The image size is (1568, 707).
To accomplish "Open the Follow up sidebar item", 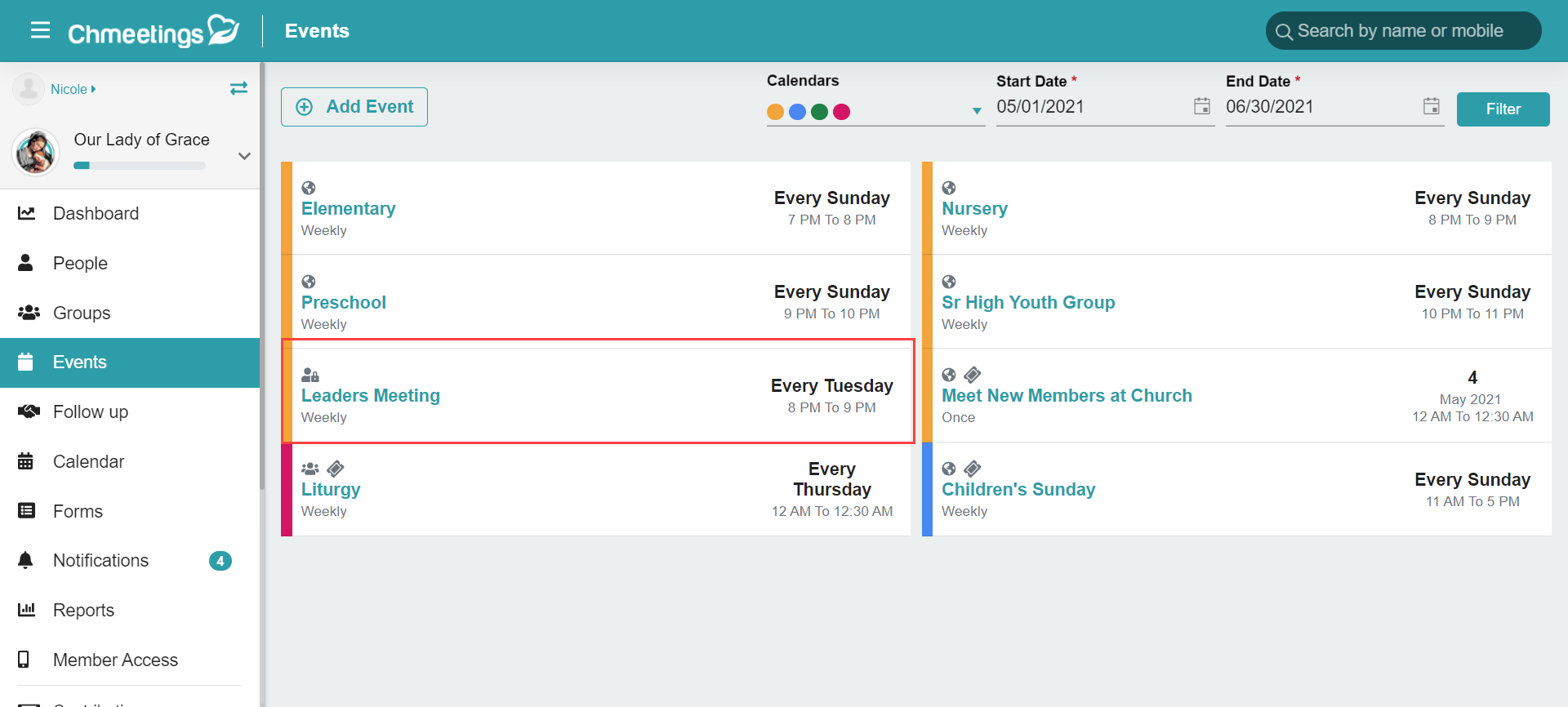I will 90,411.
